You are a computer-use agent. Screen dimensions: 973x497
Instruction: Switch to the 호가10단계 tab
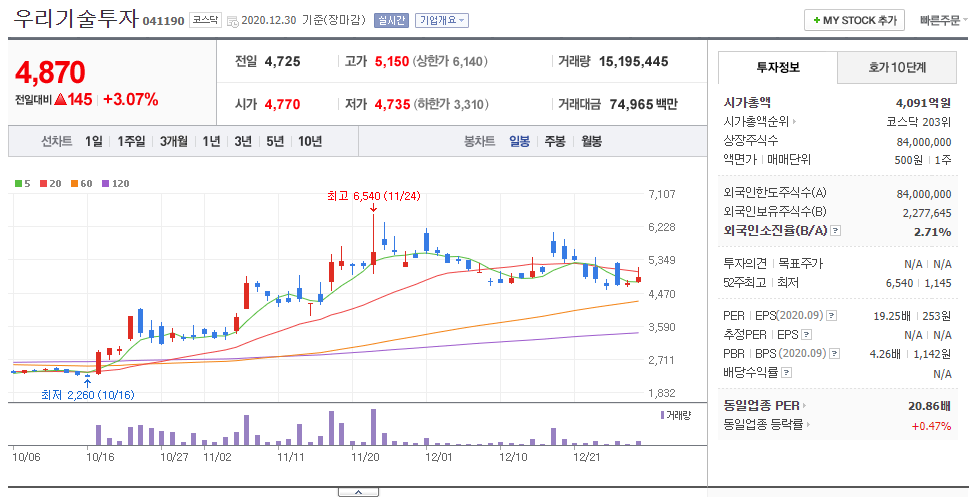(897, 67)
